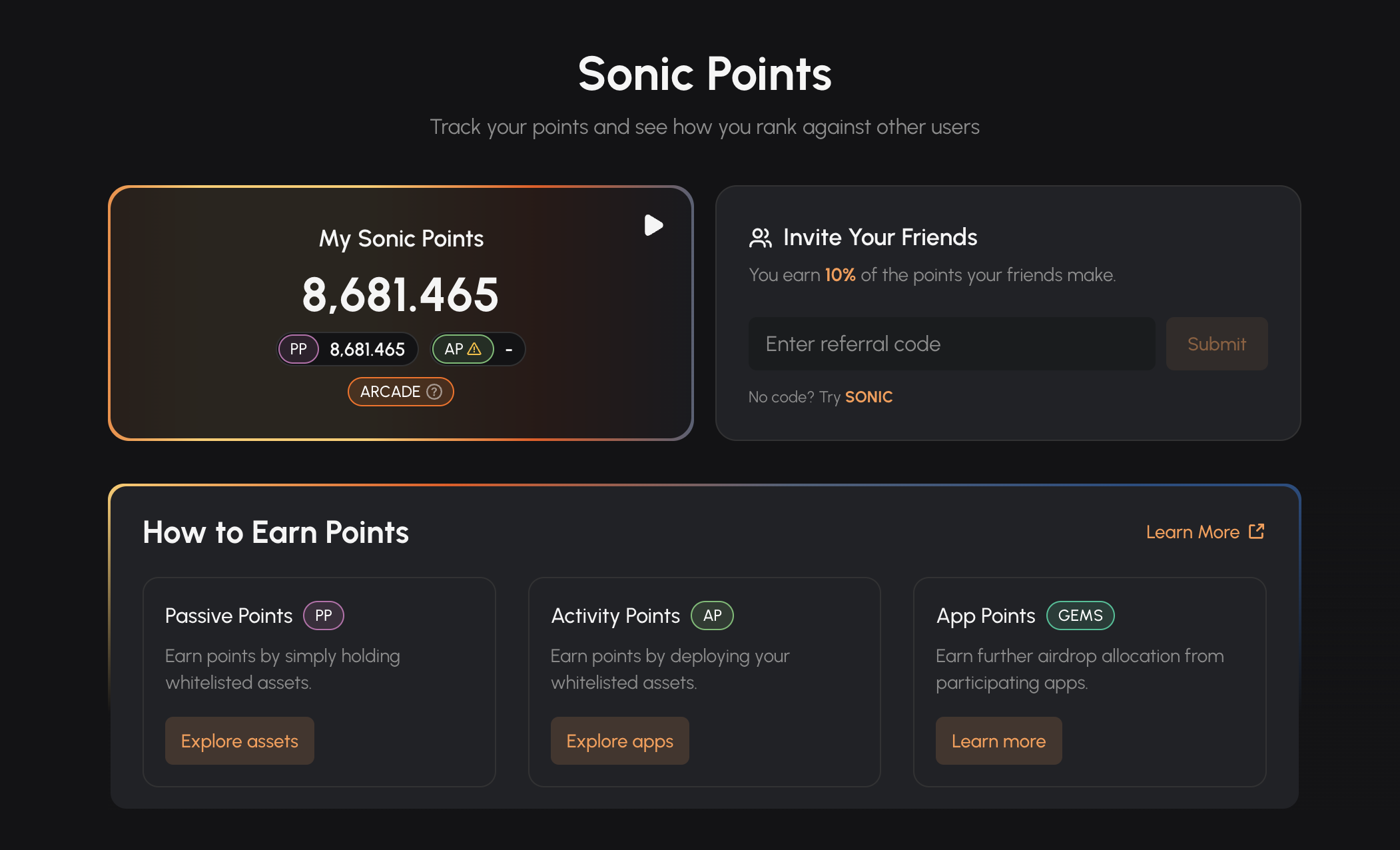Click the ARCADE question mark icon
This screenshot has height=850, width=1400.
tap(434, 392)
